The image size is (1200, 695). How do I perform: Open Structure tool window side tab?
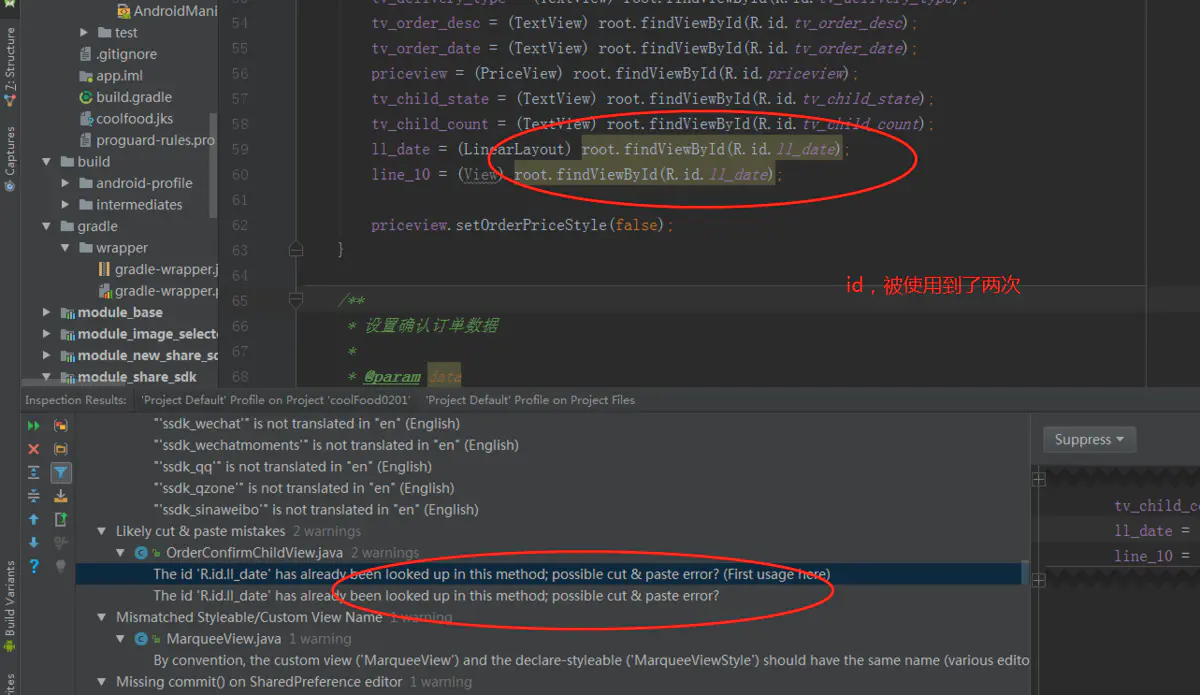tap(10, 68)
